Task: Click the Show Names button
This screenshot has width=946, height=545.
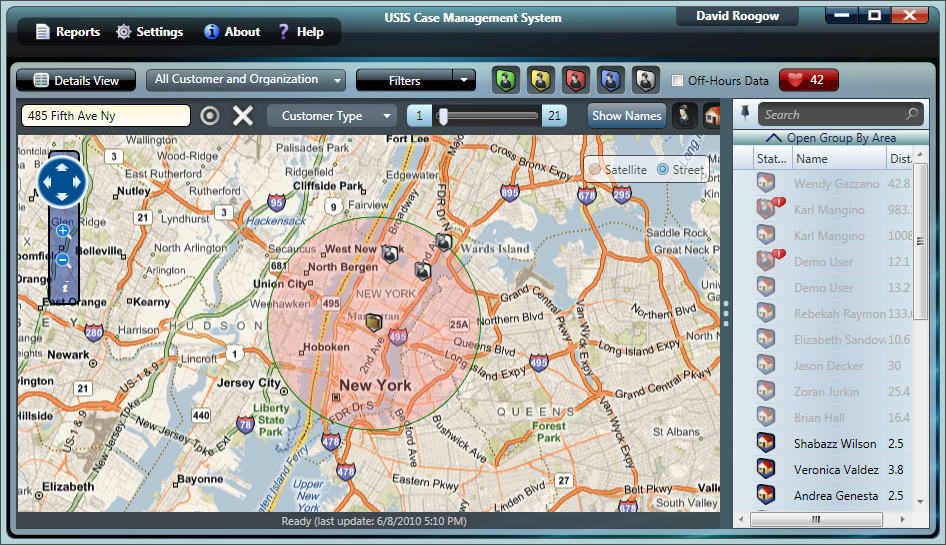Action: point(626,116)
